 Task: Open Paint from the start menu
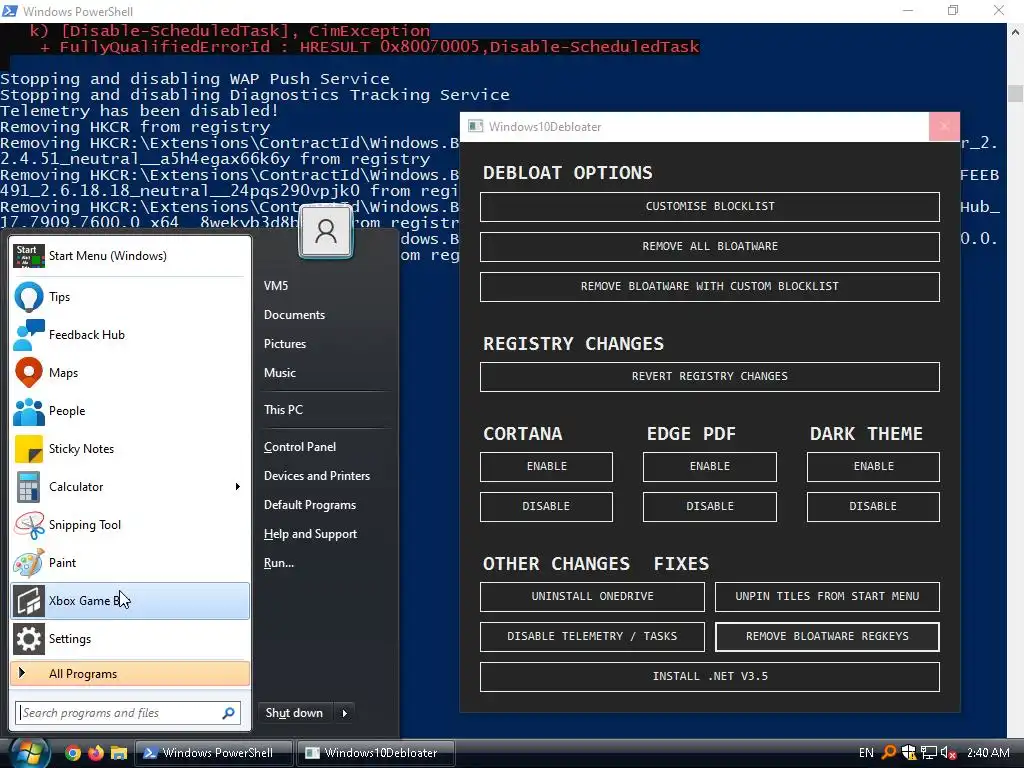point(130,562)
